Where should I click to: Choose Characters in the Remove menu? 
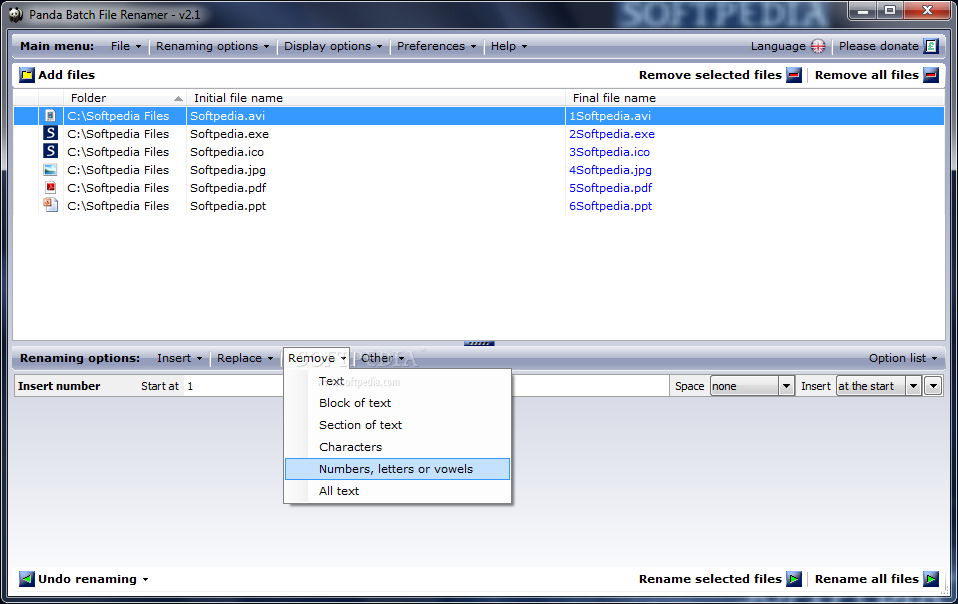click(x=397, y=447)
